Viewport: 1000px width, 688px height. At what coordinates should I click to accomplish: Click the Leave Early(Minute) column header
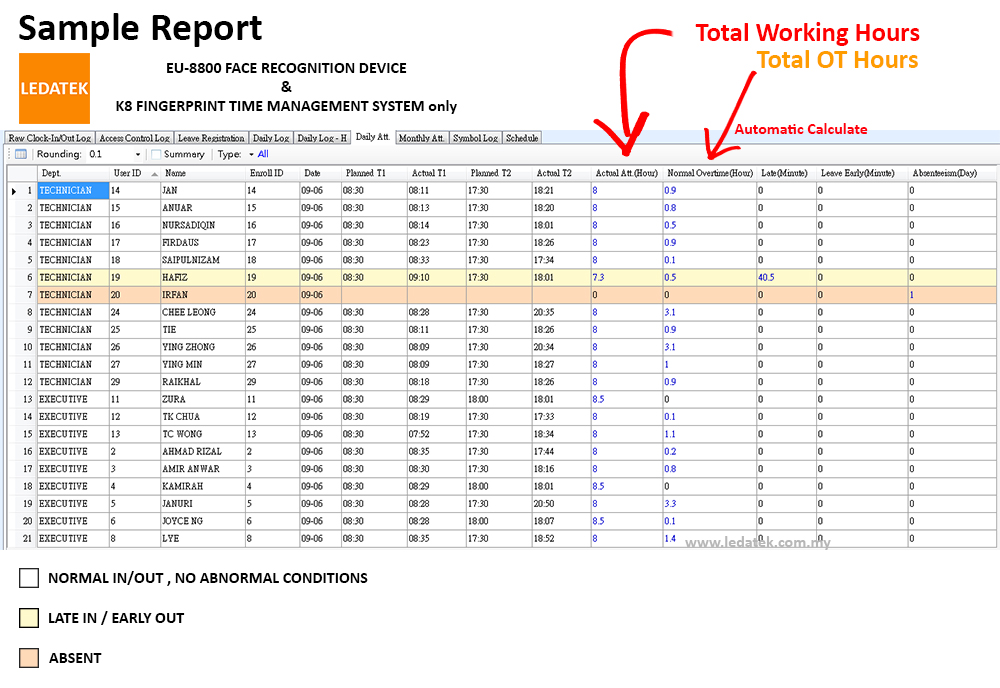point(862,173)
